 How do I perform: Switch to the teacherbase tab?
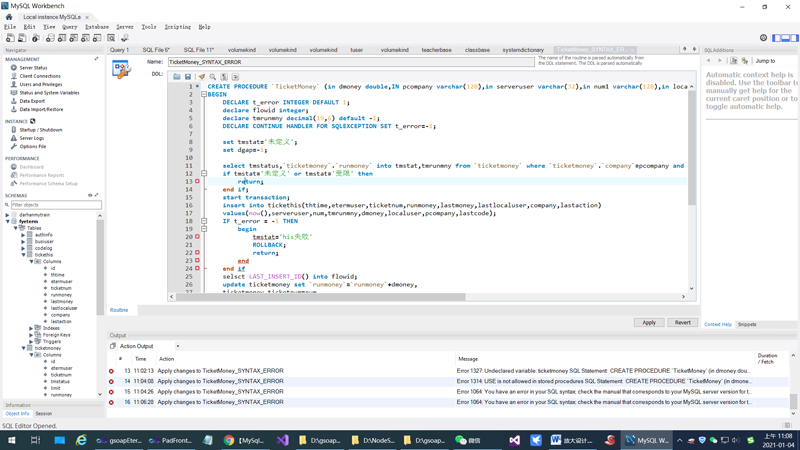[436, 50]
